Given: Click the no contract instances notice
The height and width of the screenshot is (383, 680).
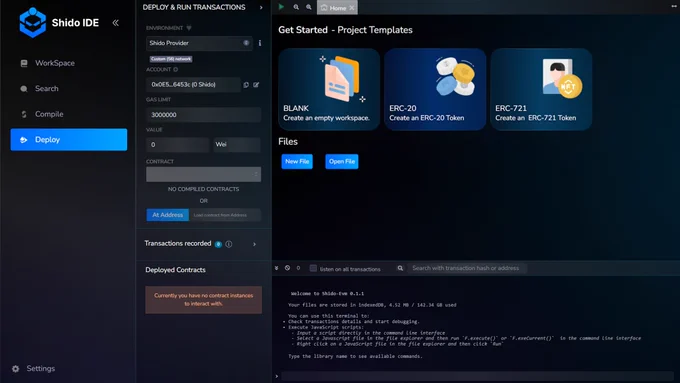Looking at the screenshot, I should (x=203, y=300).
